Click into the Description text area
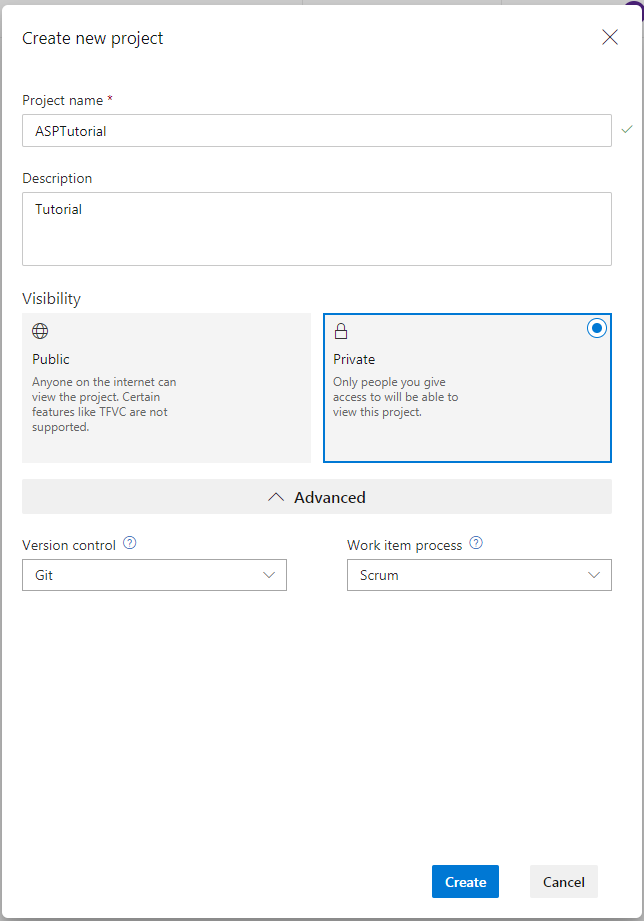The image size is (644, 921). 316,229
